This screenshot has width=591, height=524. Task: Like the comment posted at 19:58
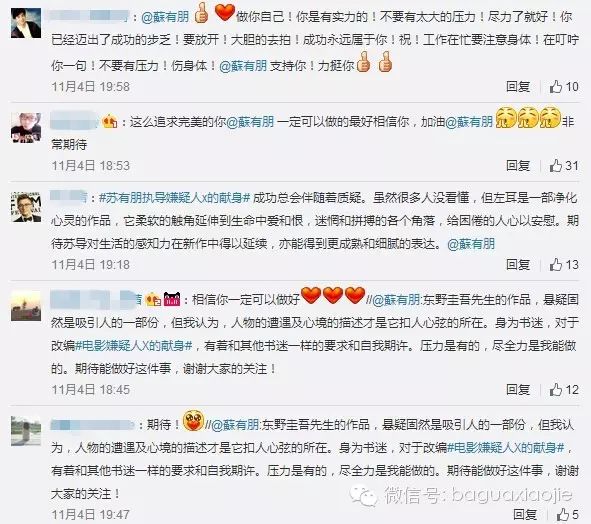[563, 87]
